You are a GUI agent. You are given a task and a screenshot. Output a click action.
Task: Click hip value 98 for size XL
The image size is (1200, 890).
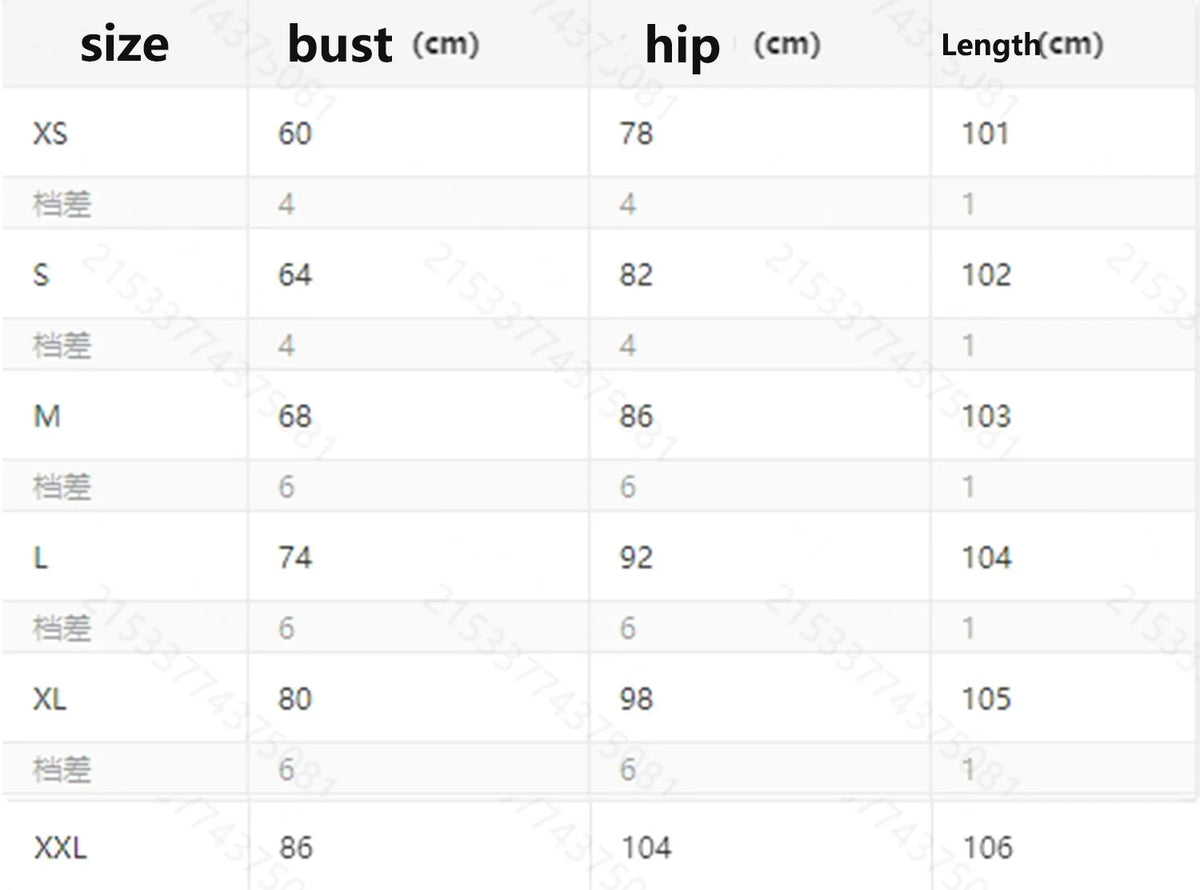coord(636,699)
